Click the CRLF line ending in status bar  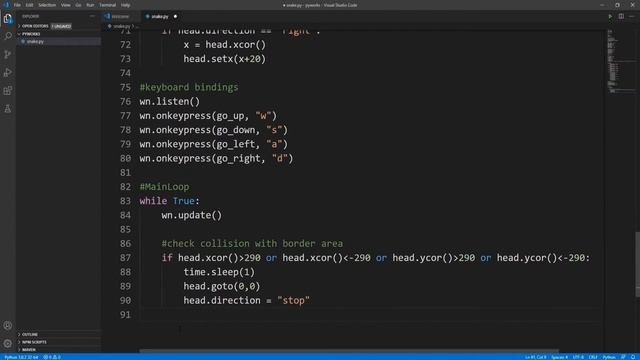click(x=593, y=357)
